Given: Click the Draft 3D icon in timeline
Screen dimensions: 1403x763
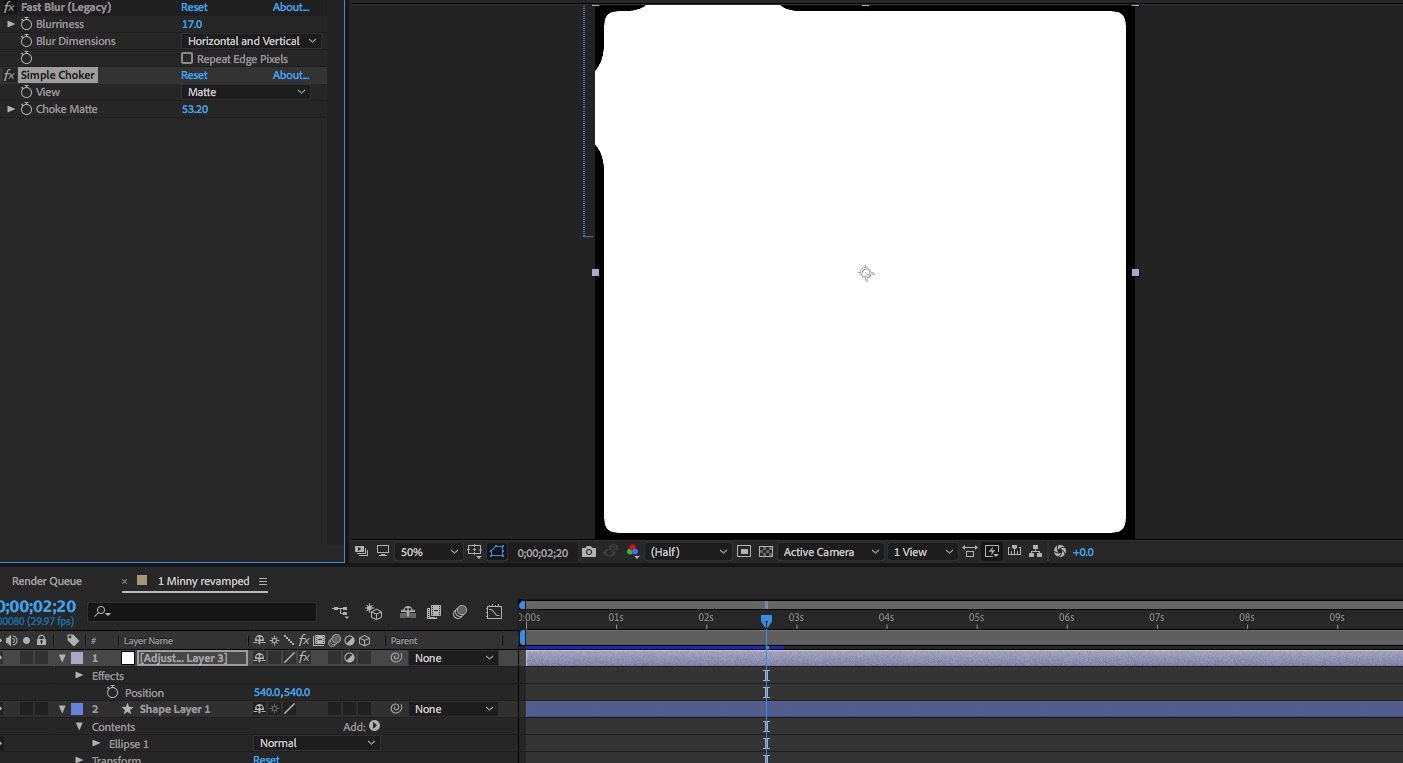Looking at the screenshot, I should pyautogui.click(x=374, y=612).
